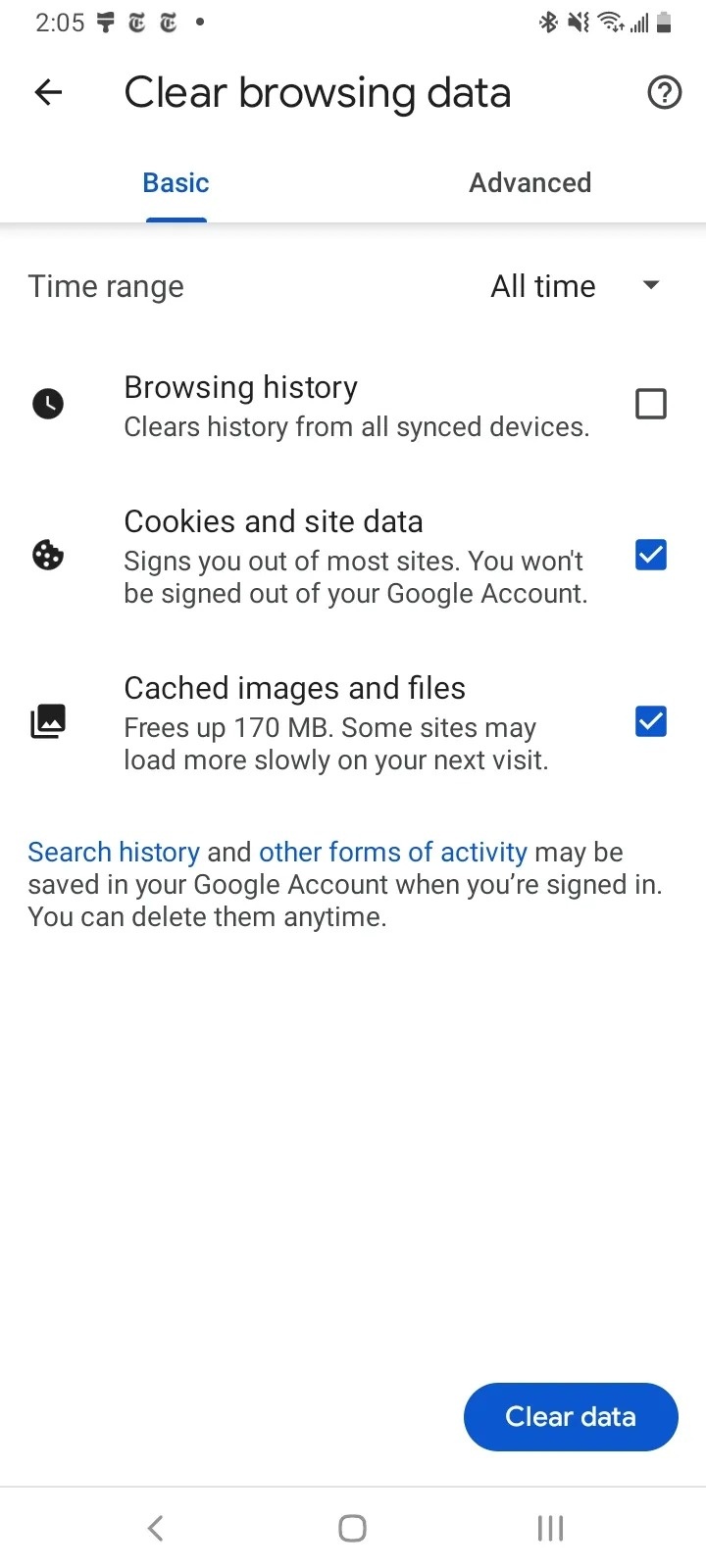The height and width of the screenshot is (1568, 706).
Task: Select the Basic tab
Action: tap(176, 182)
